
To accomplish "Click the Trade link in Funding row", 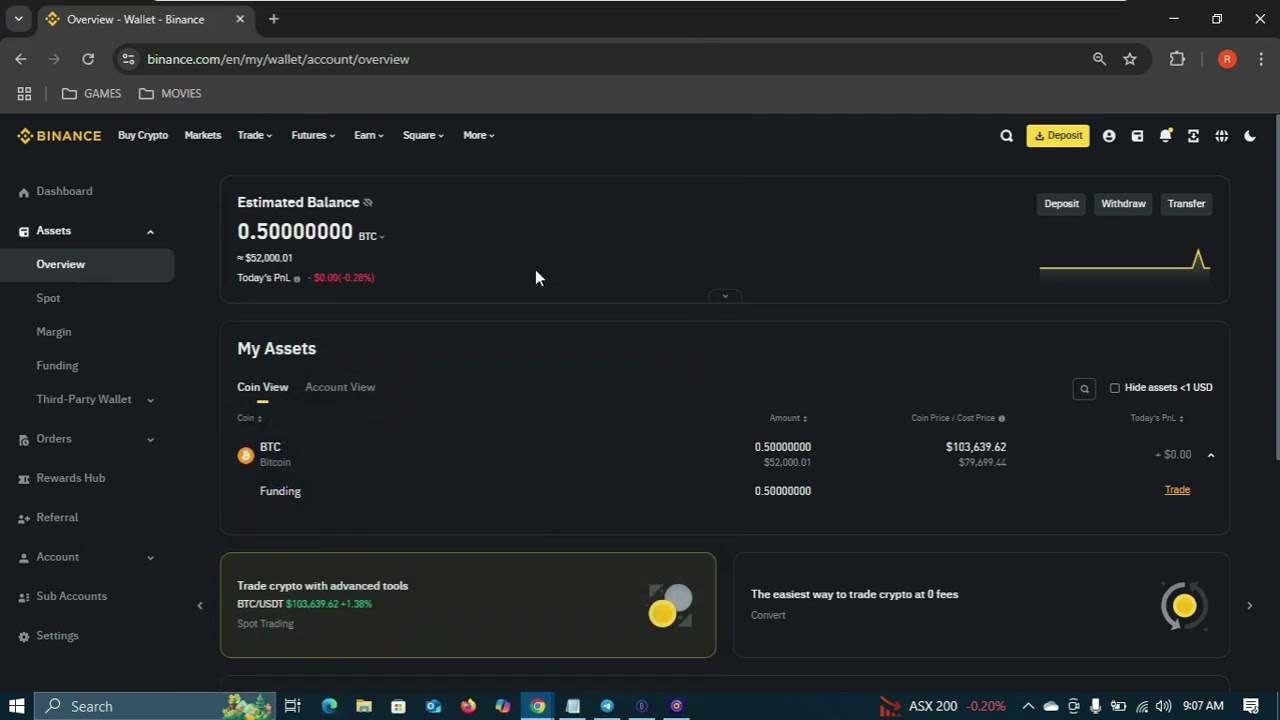I will tap(1177, 490).
